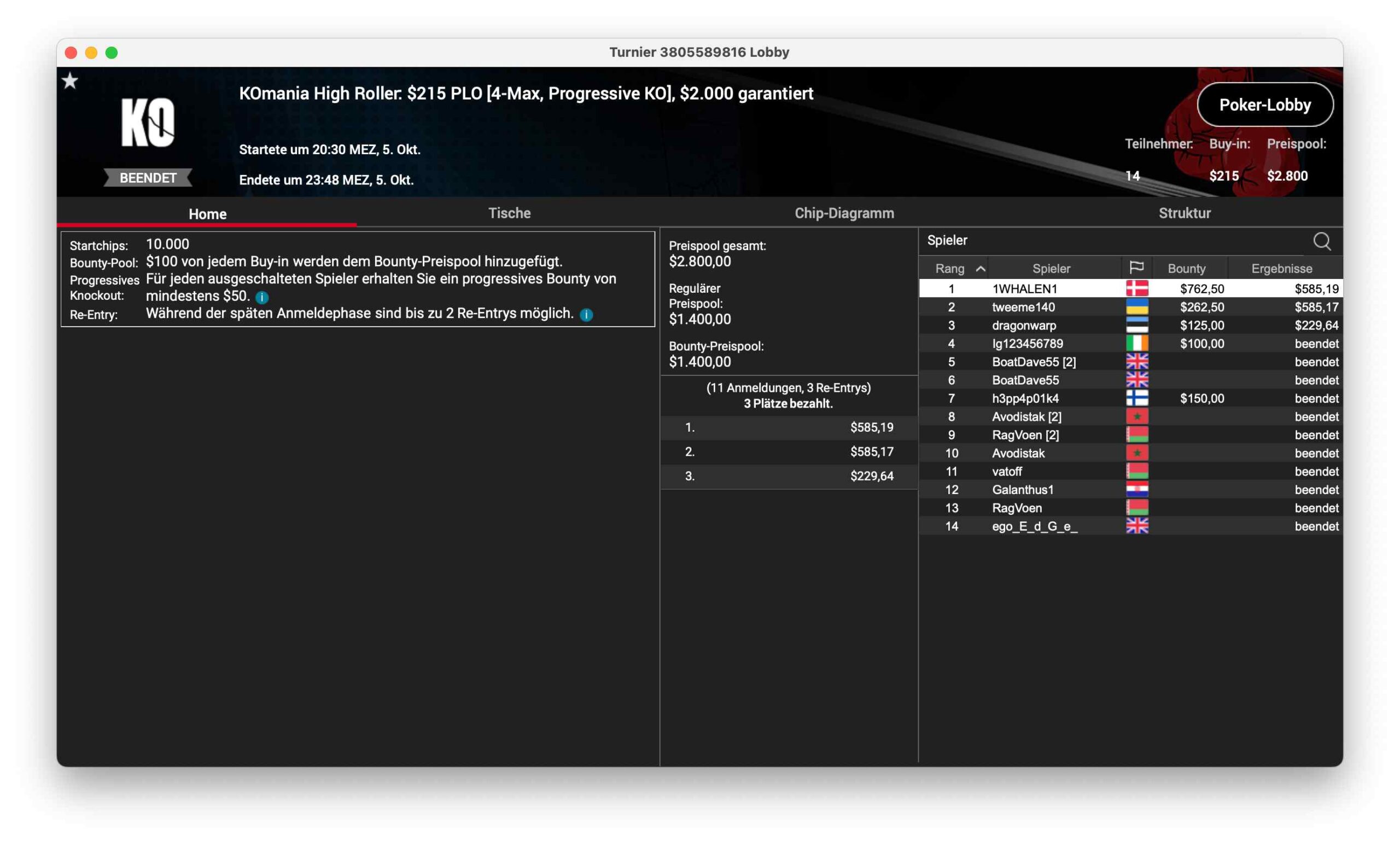Screen dimensions: 1400x842
Task: Sort players by Bounty column
Action: pyautogui.click(x=1186, y=269)
